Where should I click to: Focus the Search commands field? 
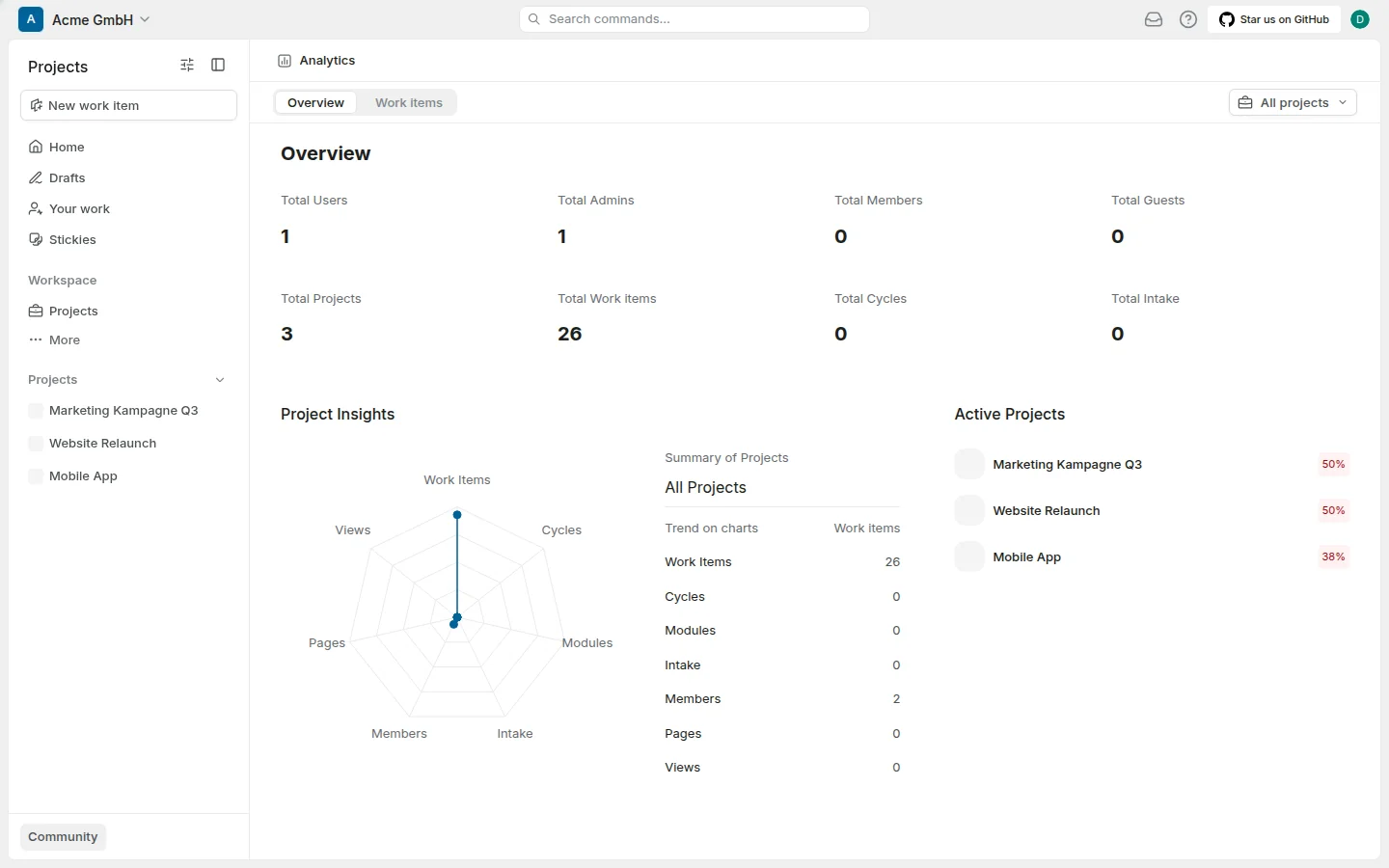click(x=694, y=19)
